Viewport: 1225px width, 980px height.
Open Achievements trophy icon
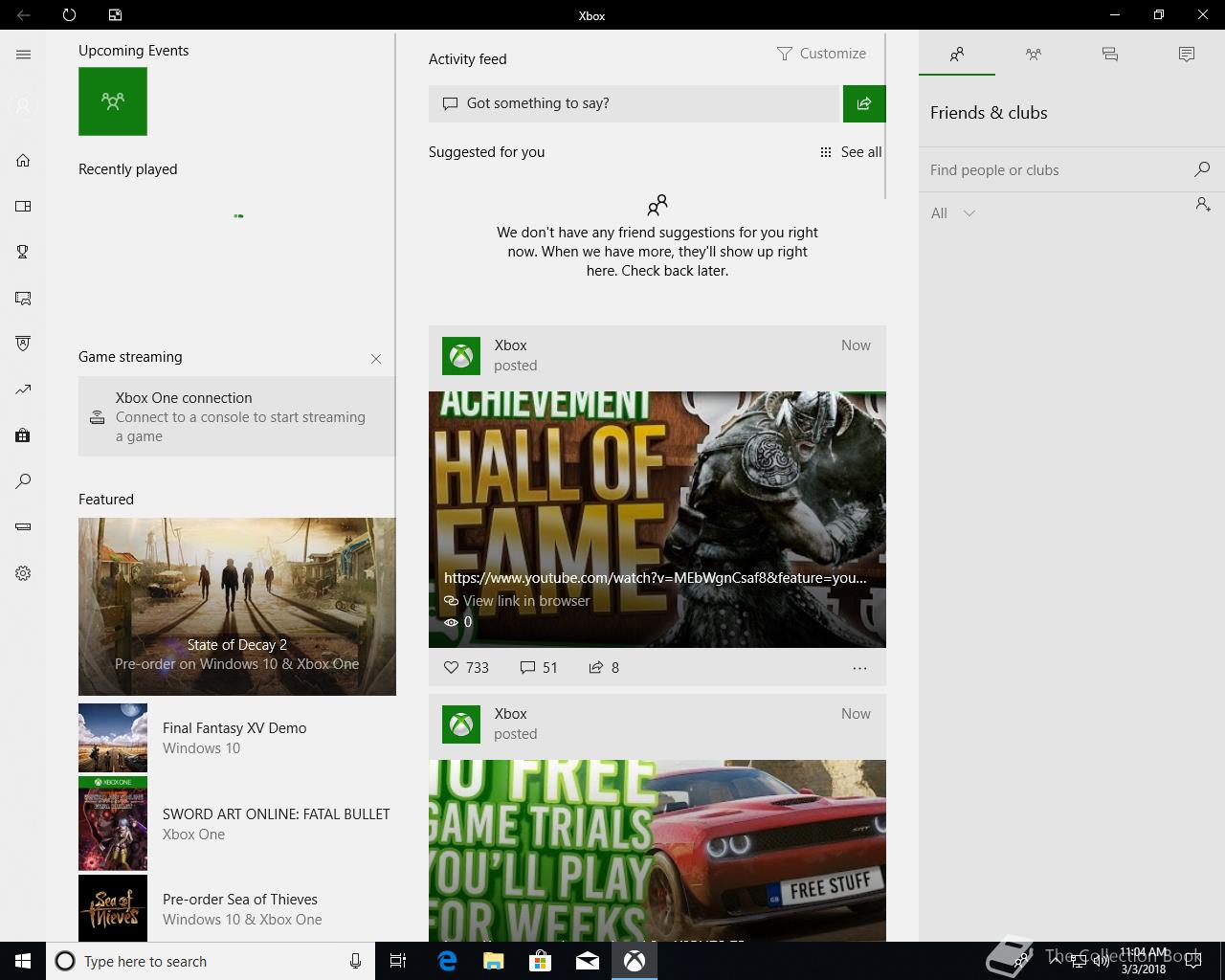[23, 252]
